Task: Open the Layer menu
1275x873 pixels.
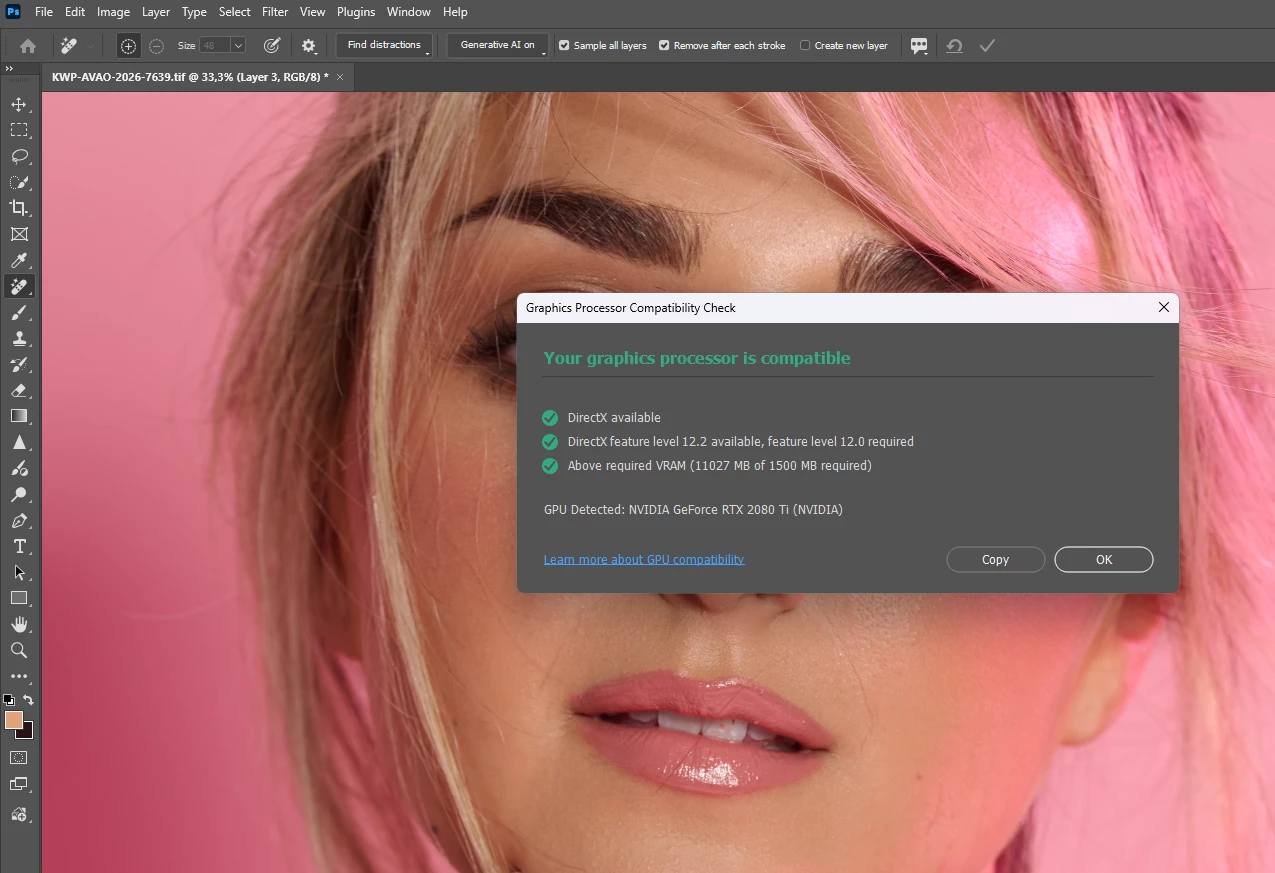Action: (x=156, y=12)
